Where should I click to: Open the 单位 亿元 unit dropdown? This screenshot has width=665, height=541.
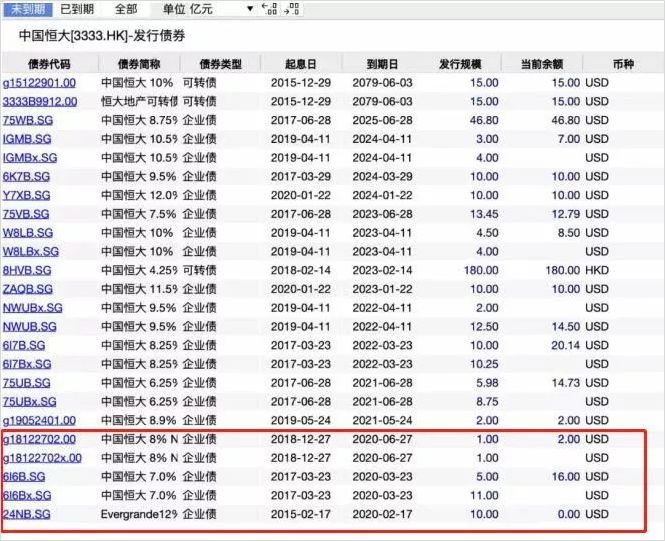[208, 9]
